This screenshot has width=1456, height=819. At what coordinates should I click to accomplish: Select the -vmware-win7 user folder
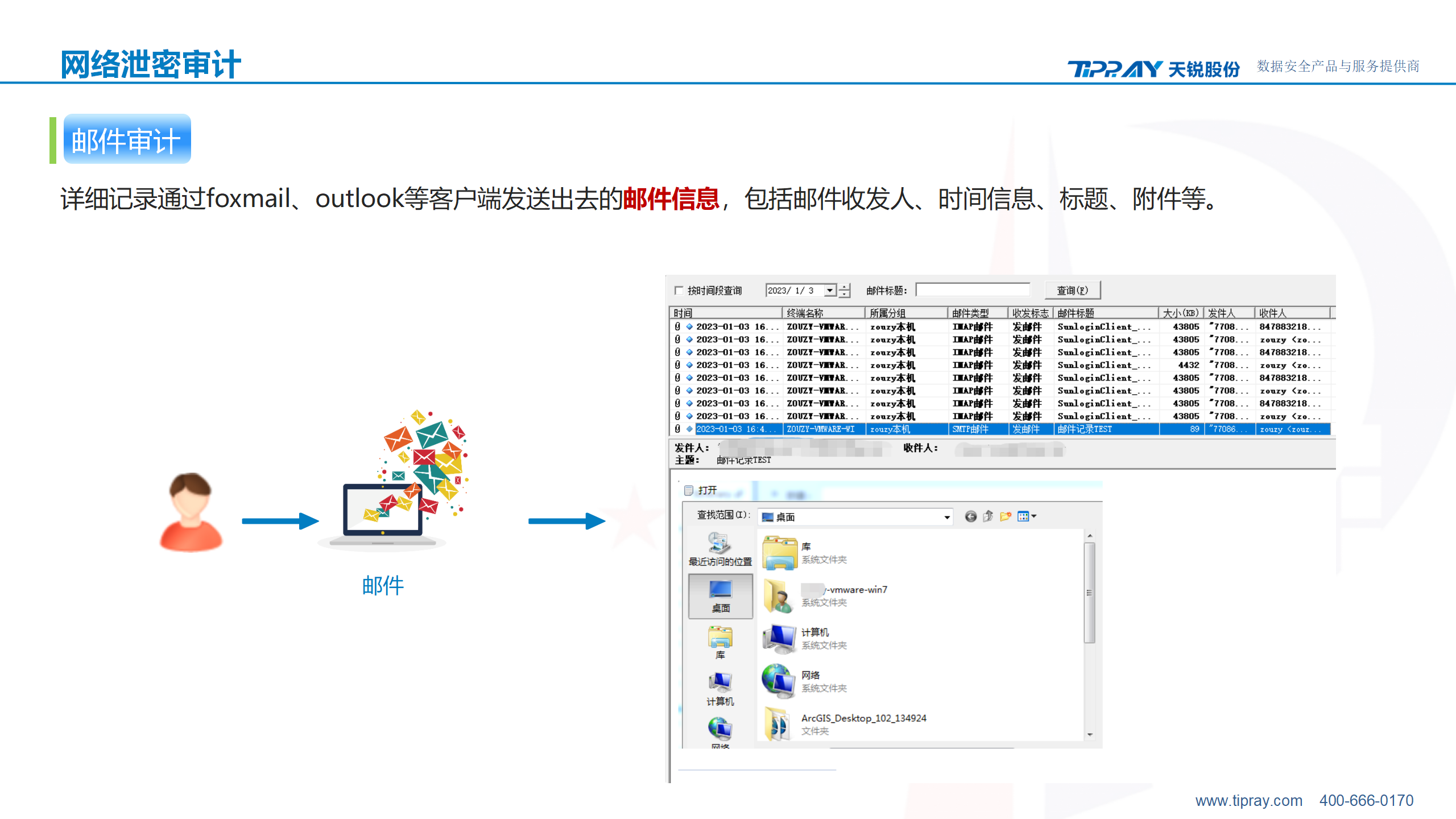pos(825,595)
